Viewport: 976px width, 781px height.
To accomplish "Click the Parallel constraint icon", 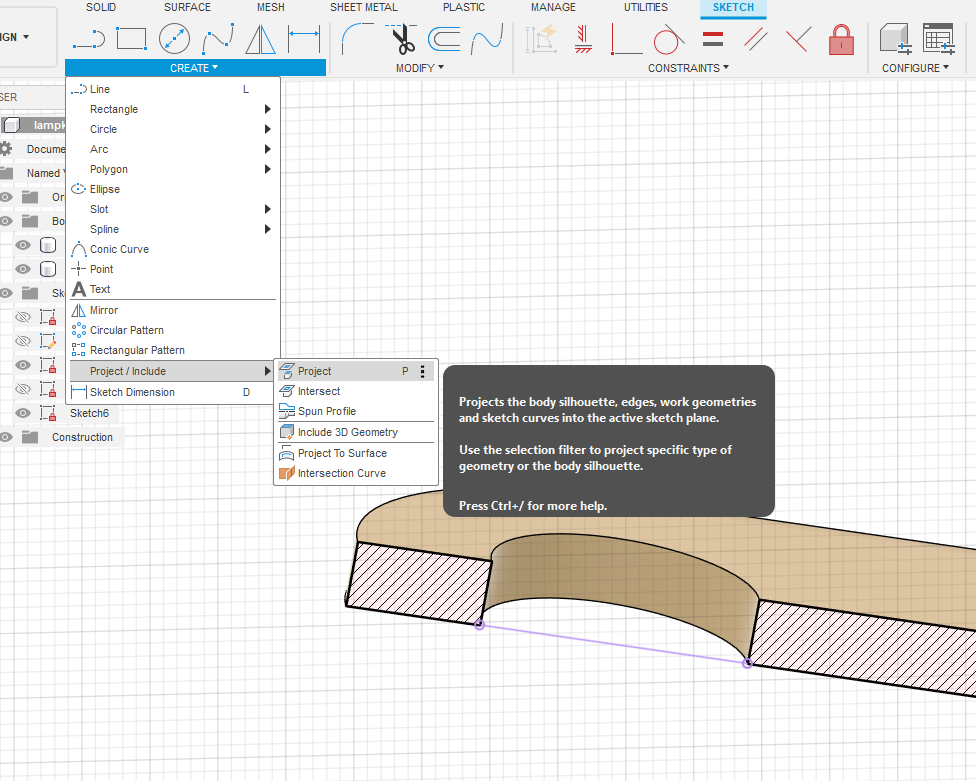I will pos(756,40).
